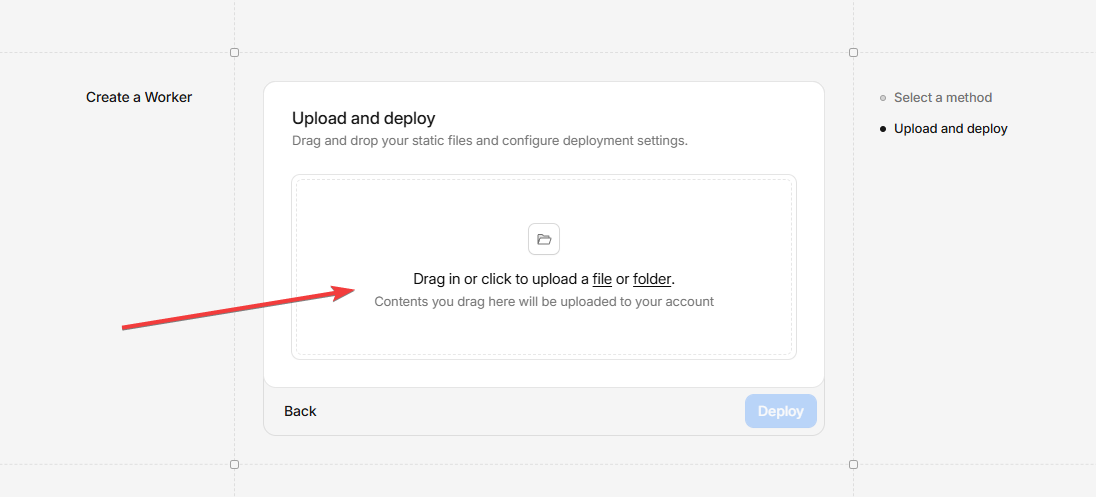
Task: Click the bottom-left corner handle of the frame
Action: [x=235, y=464]
